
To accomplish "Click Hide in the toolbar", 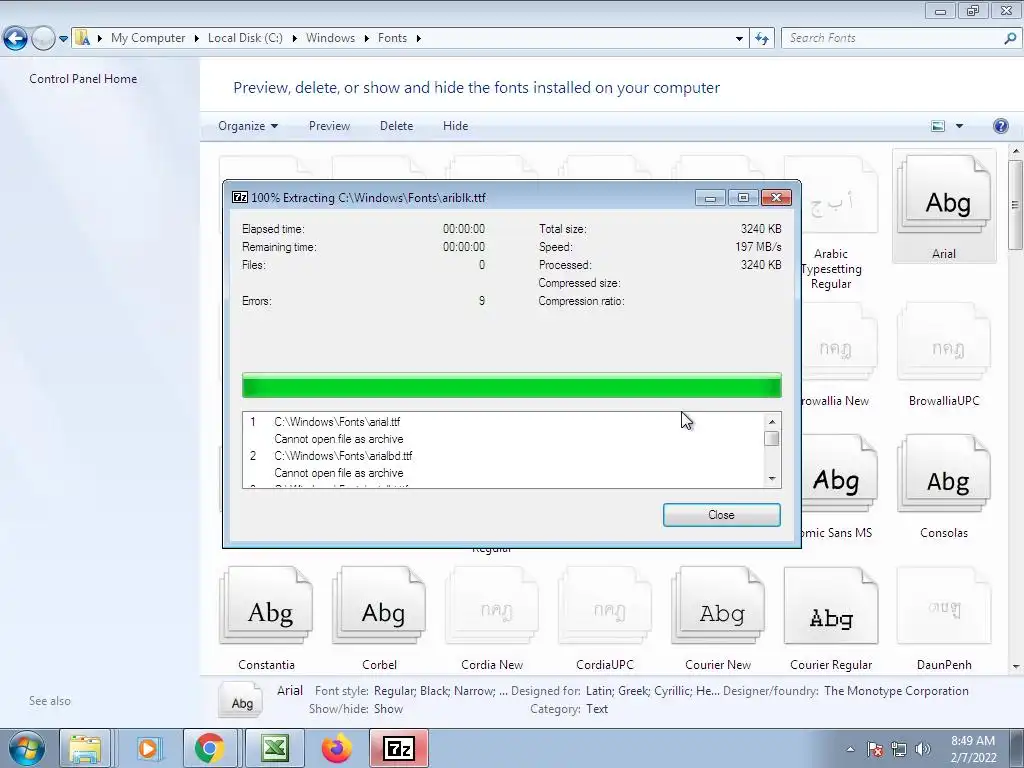I will point(455,126).
